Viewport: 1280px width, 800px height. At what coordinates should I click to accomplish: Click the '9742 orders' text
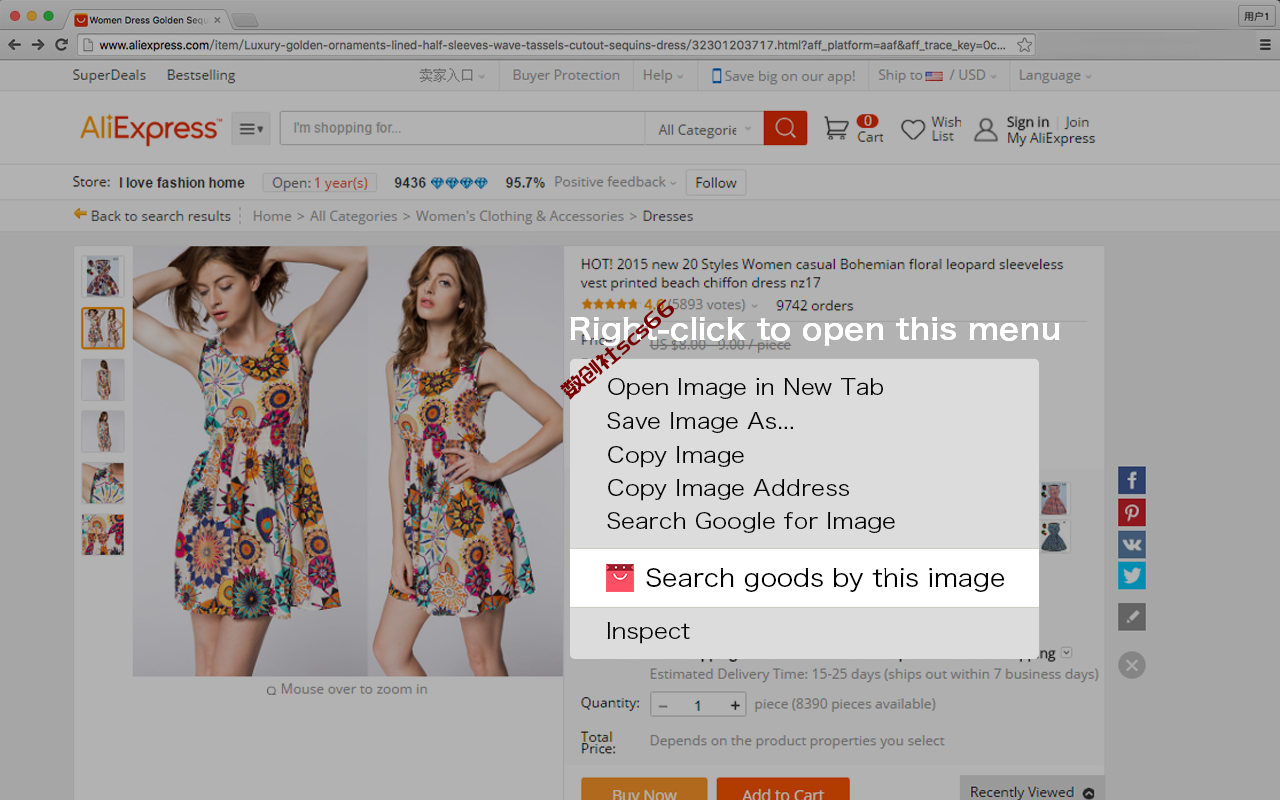[815, 305]
